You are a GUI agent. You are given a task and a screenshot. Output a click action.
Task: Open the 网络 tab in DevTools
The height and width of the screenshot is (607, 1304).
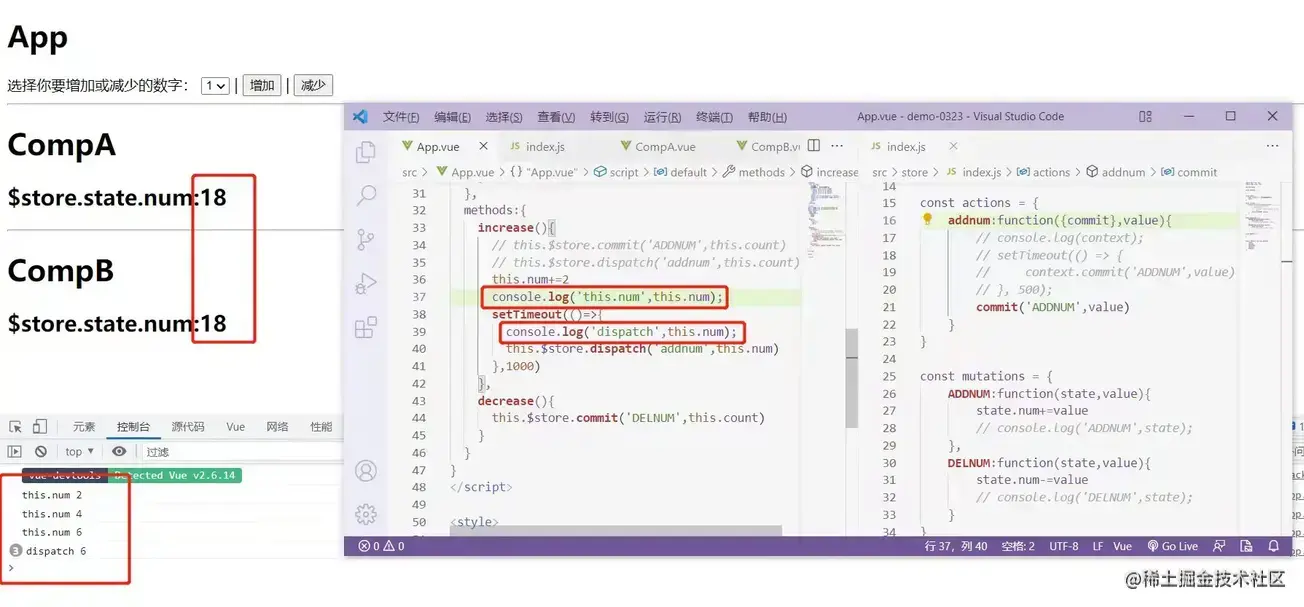pos(277,426)
